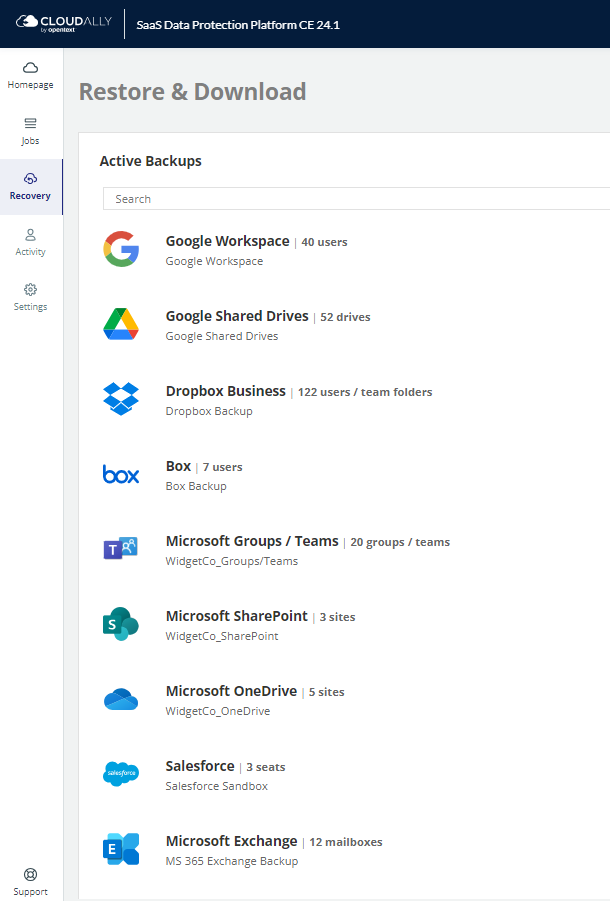Open the Settings menu label

(x=30, y=306)
